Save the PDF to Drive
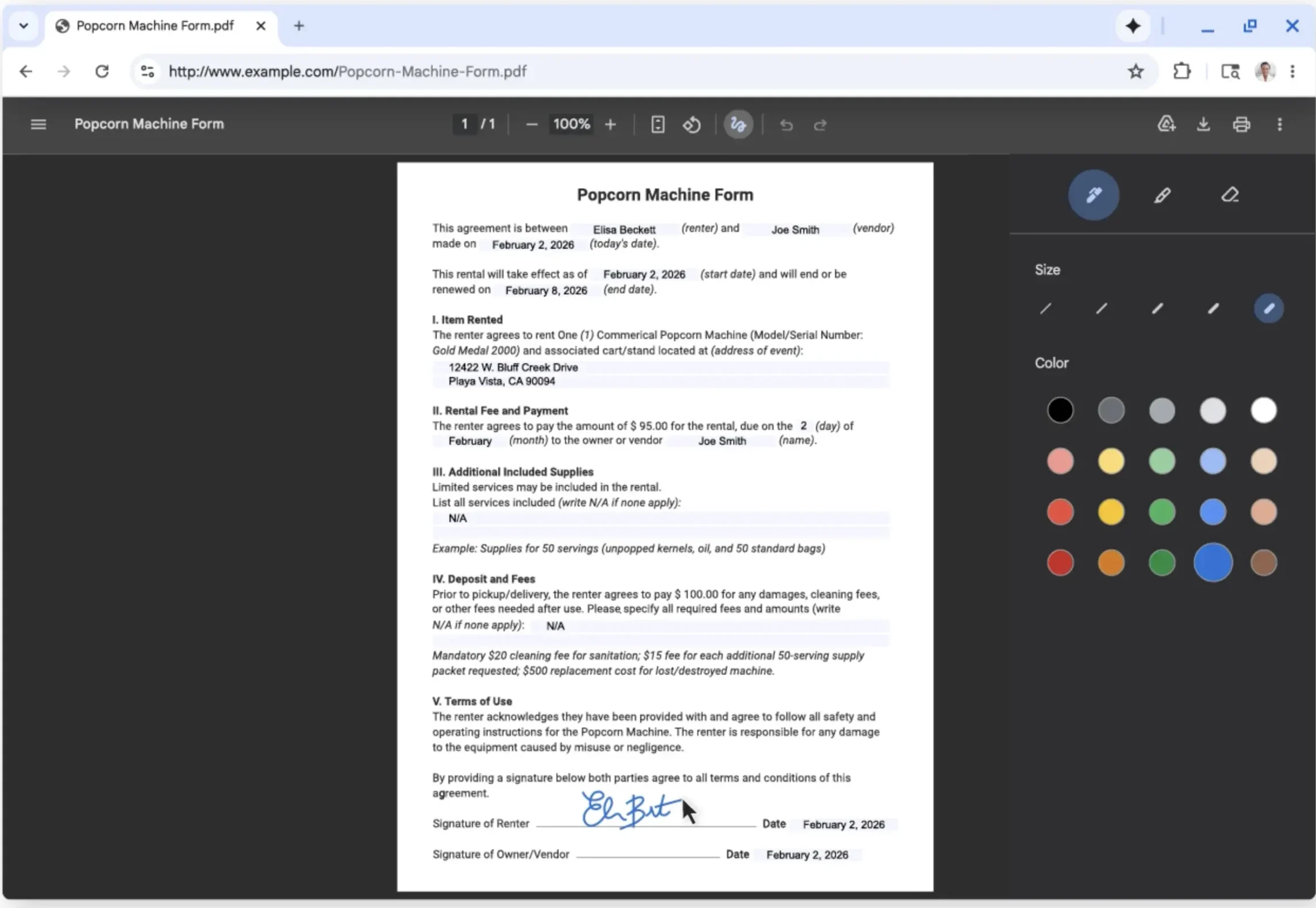 tap(1166, 124)
